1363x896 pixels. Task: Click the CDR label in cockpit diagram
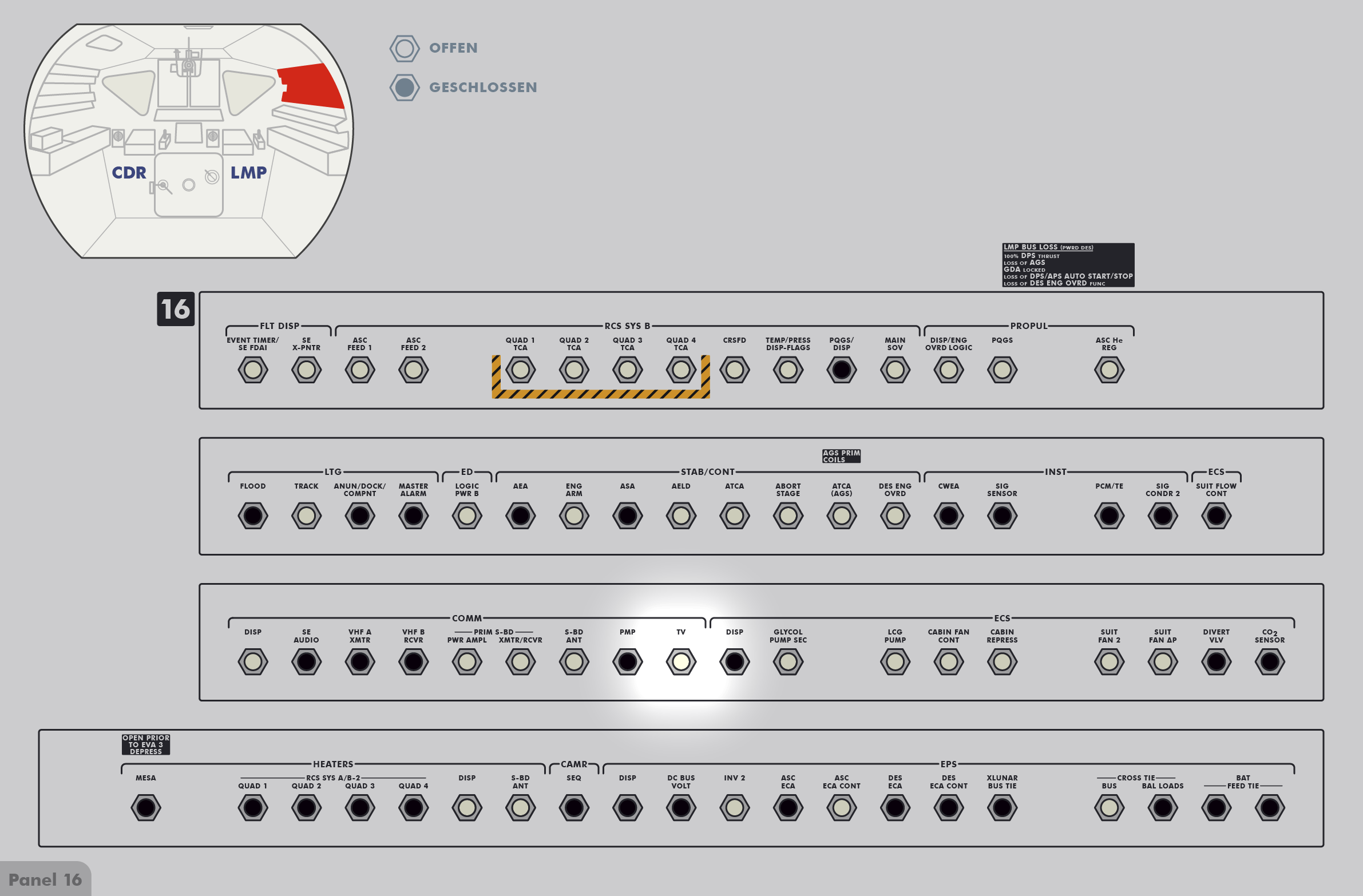[x=129, y=172]
